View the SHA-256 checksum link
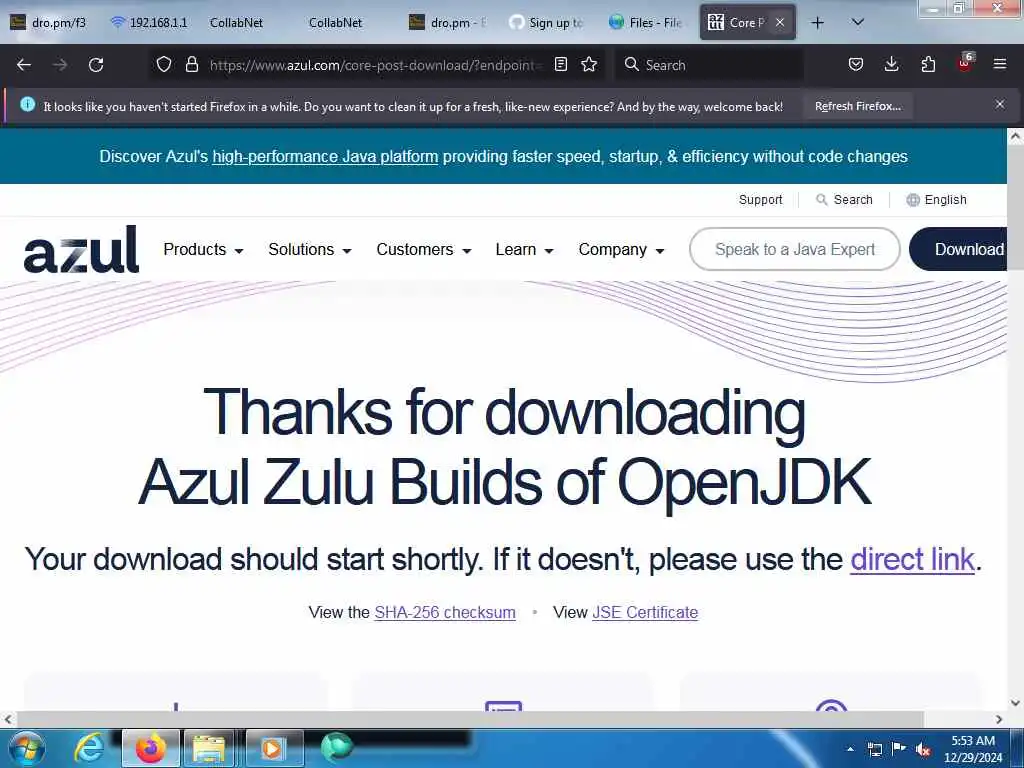 pos(445,613)
